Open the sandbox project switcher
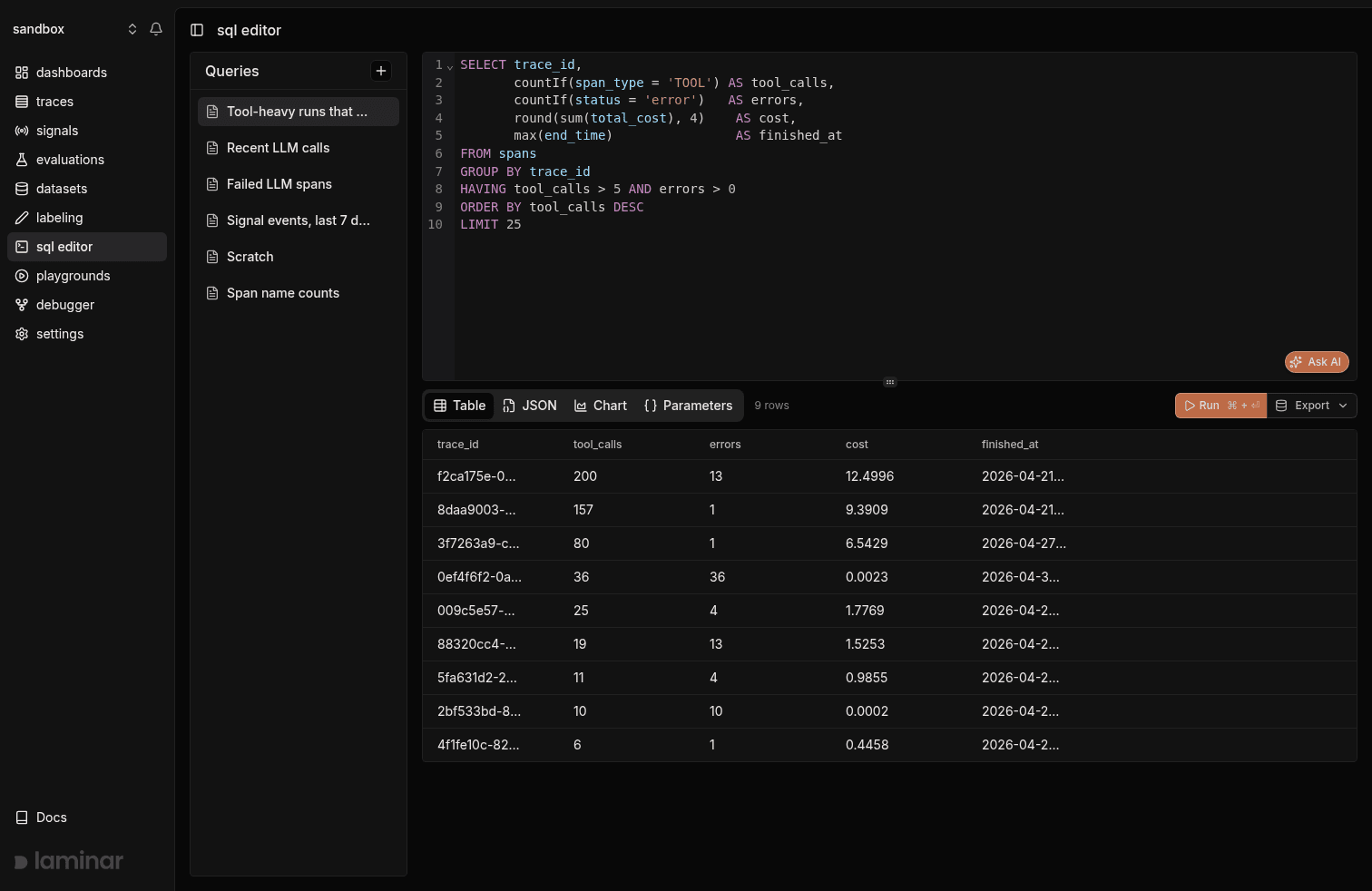Screen dimensions: 1372x891 pos(74,29)
